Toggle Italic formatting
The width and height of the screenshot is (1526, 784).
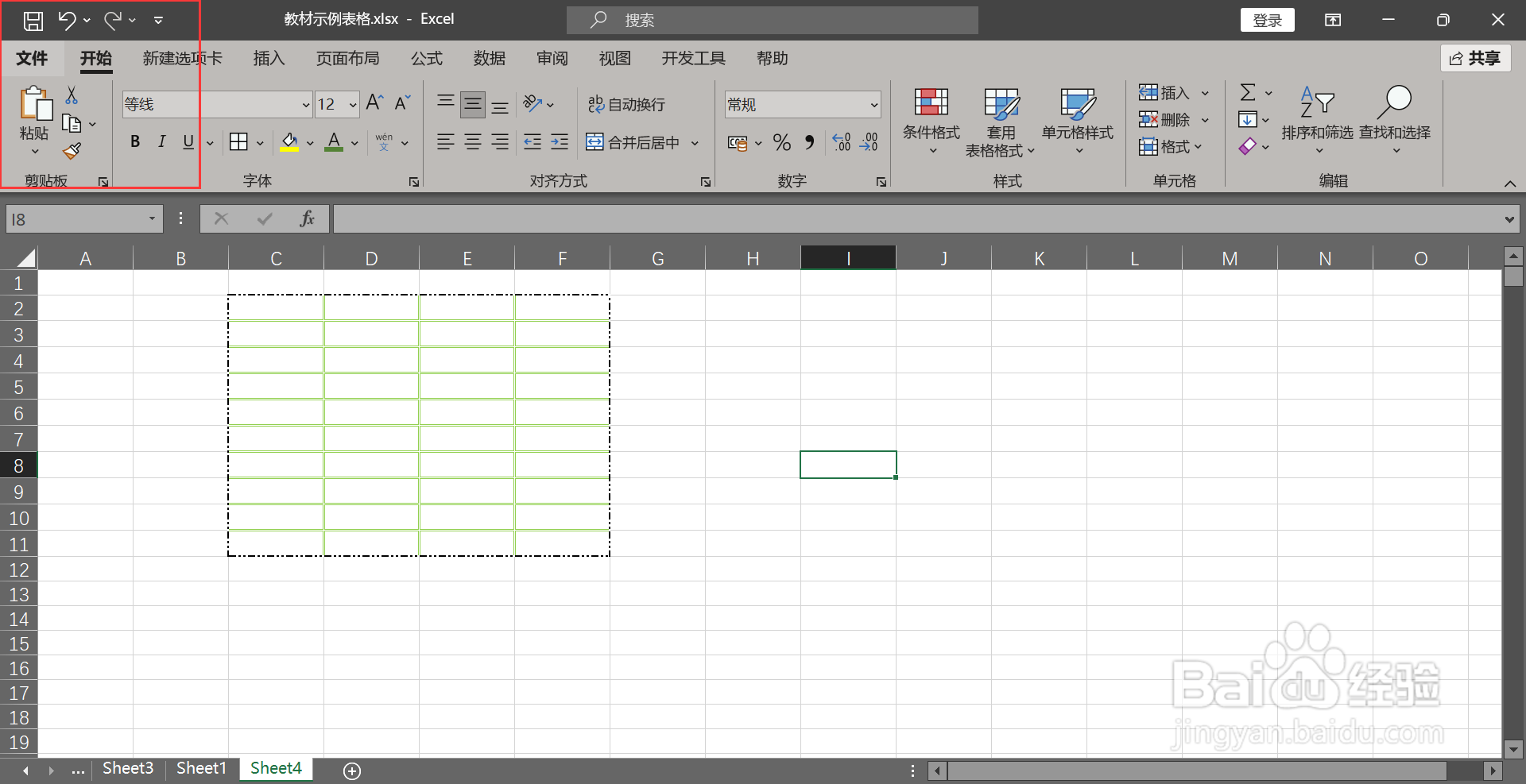(x=161, y=142)
